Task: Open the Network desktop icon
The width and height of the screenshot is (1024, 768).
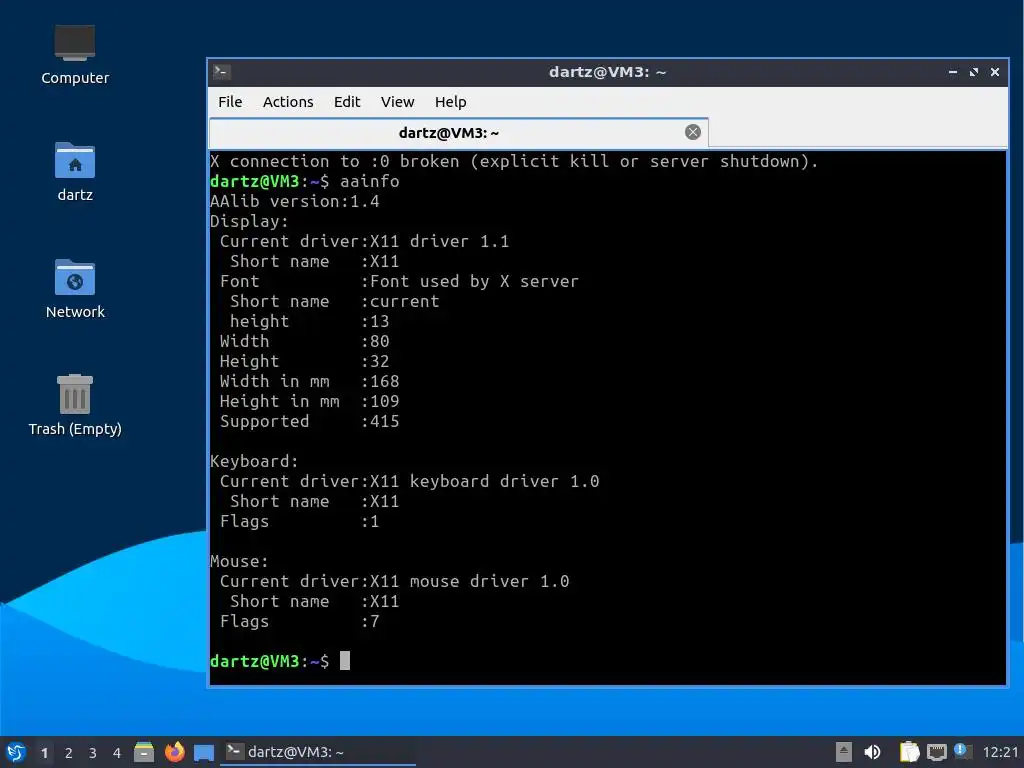Action: pyautogui.click(x=74, y=289)
